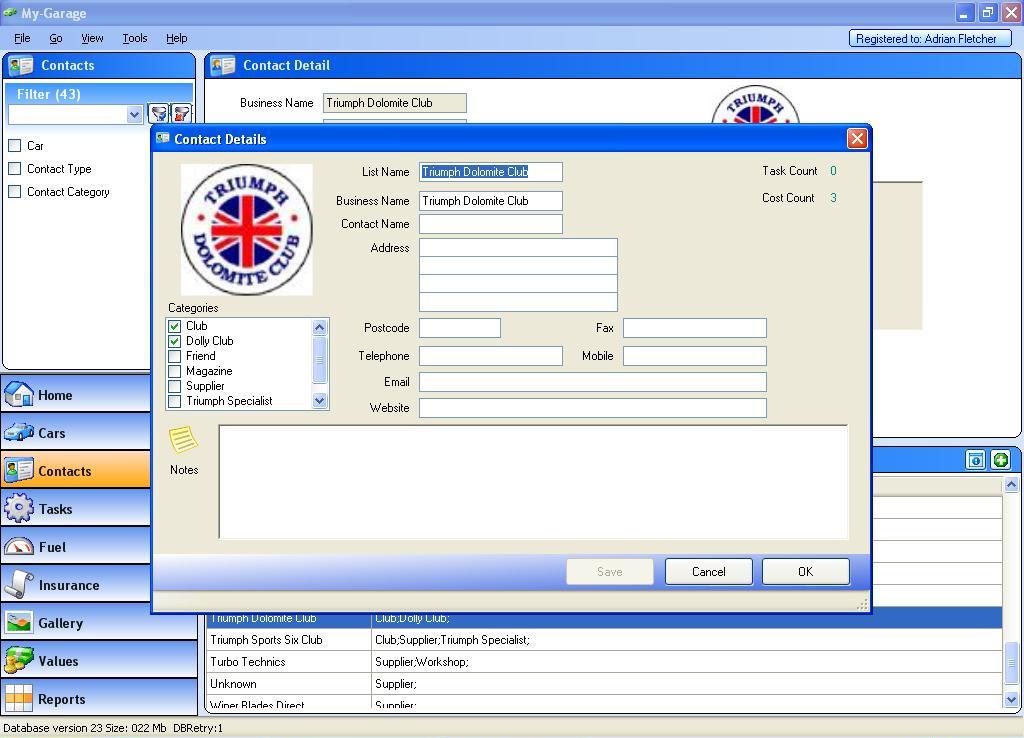Open the View menu

tap(92, 38)
